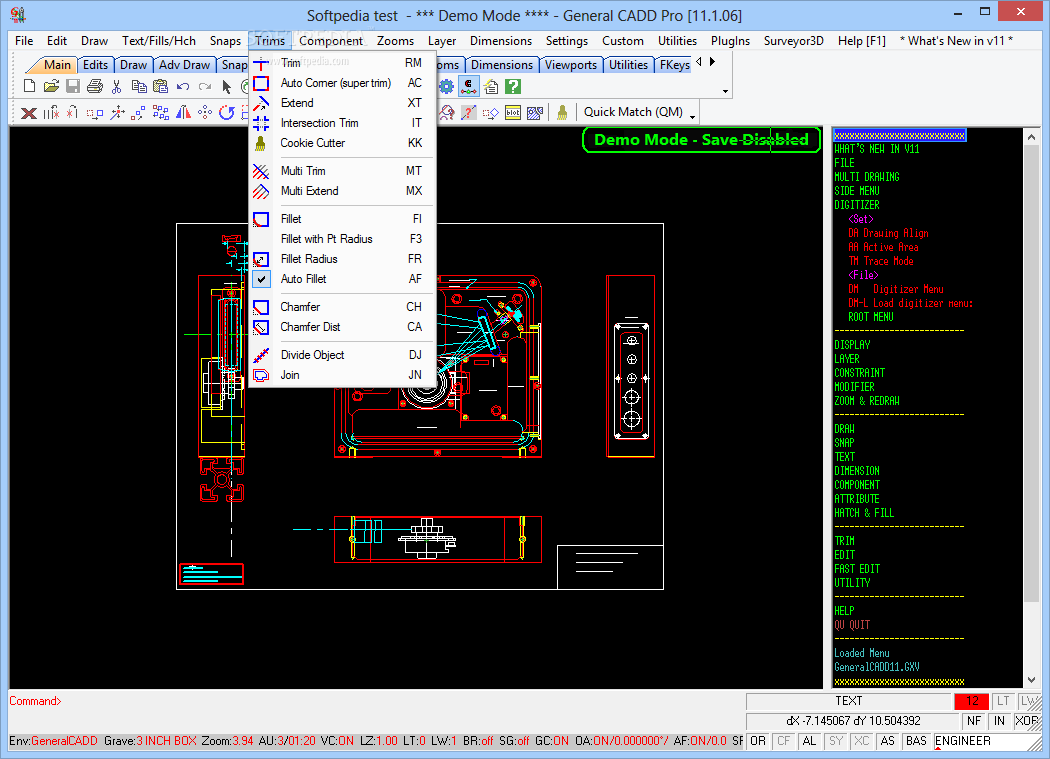
Task: Choose Intersection Trim from the Trims menu
Action: pyautogui.click(x=342, y=123)
